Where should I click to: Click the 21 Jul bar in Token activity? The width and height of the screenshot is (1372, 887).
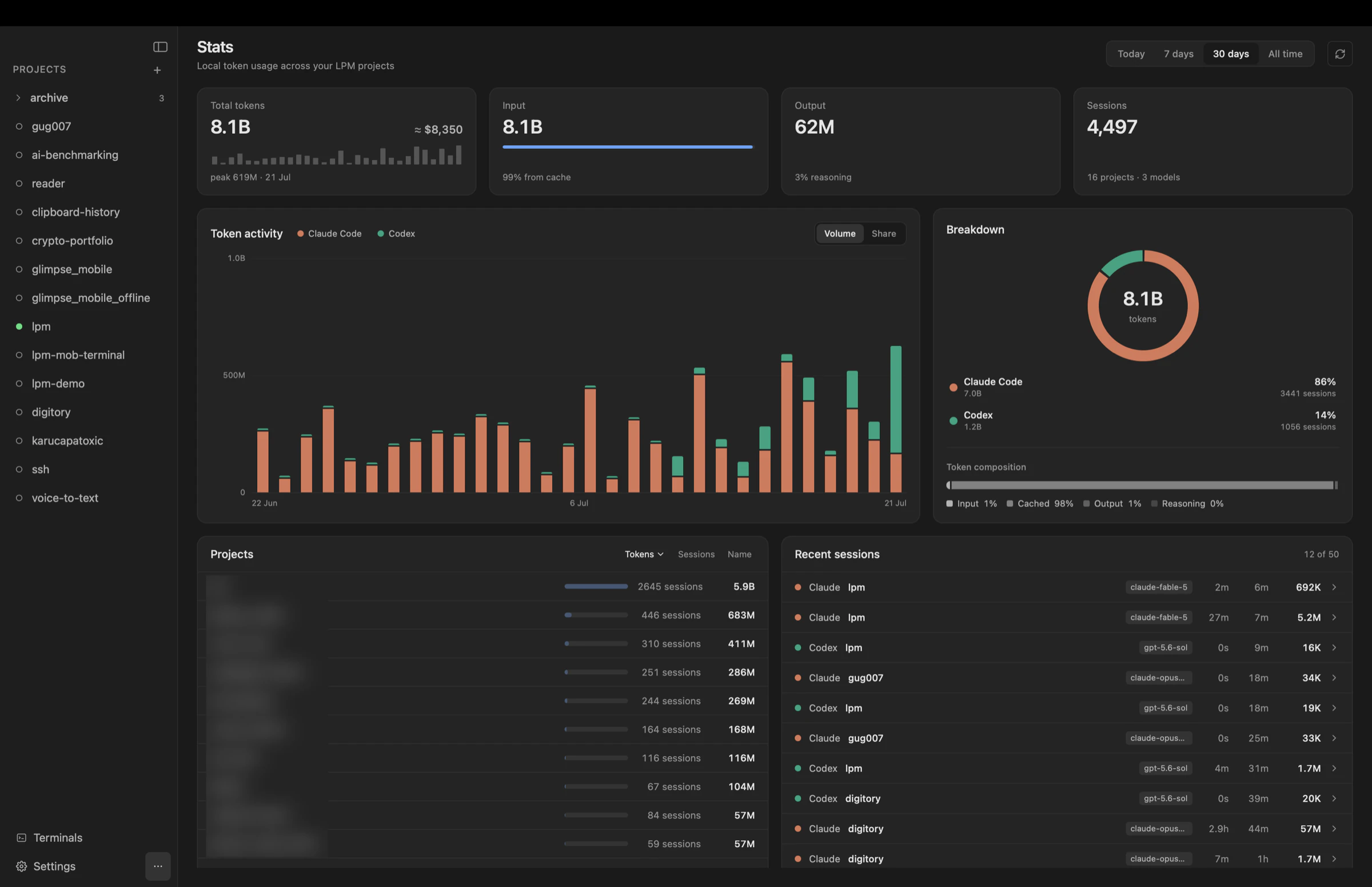[896, 419]
